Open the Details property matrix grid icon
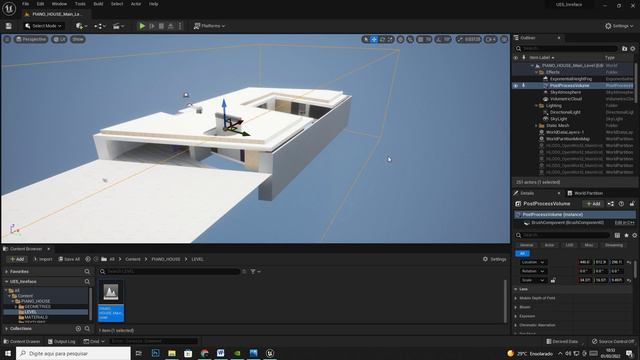This screenshot has height=360, width=640. pyautogui.click(x=617, y=235)
